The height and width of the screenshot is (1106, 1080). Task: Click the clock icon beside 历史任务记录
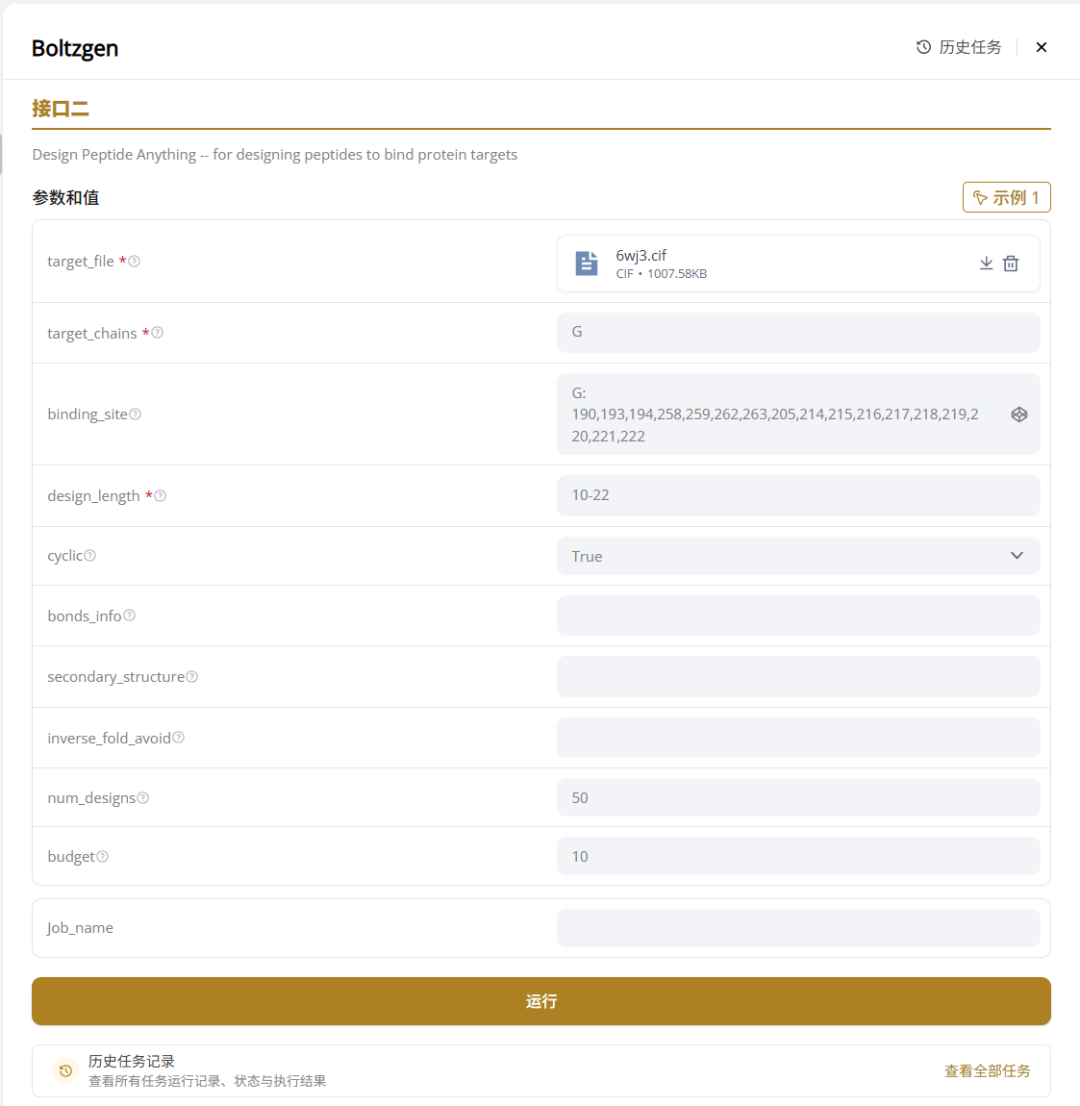point(64,1070)
